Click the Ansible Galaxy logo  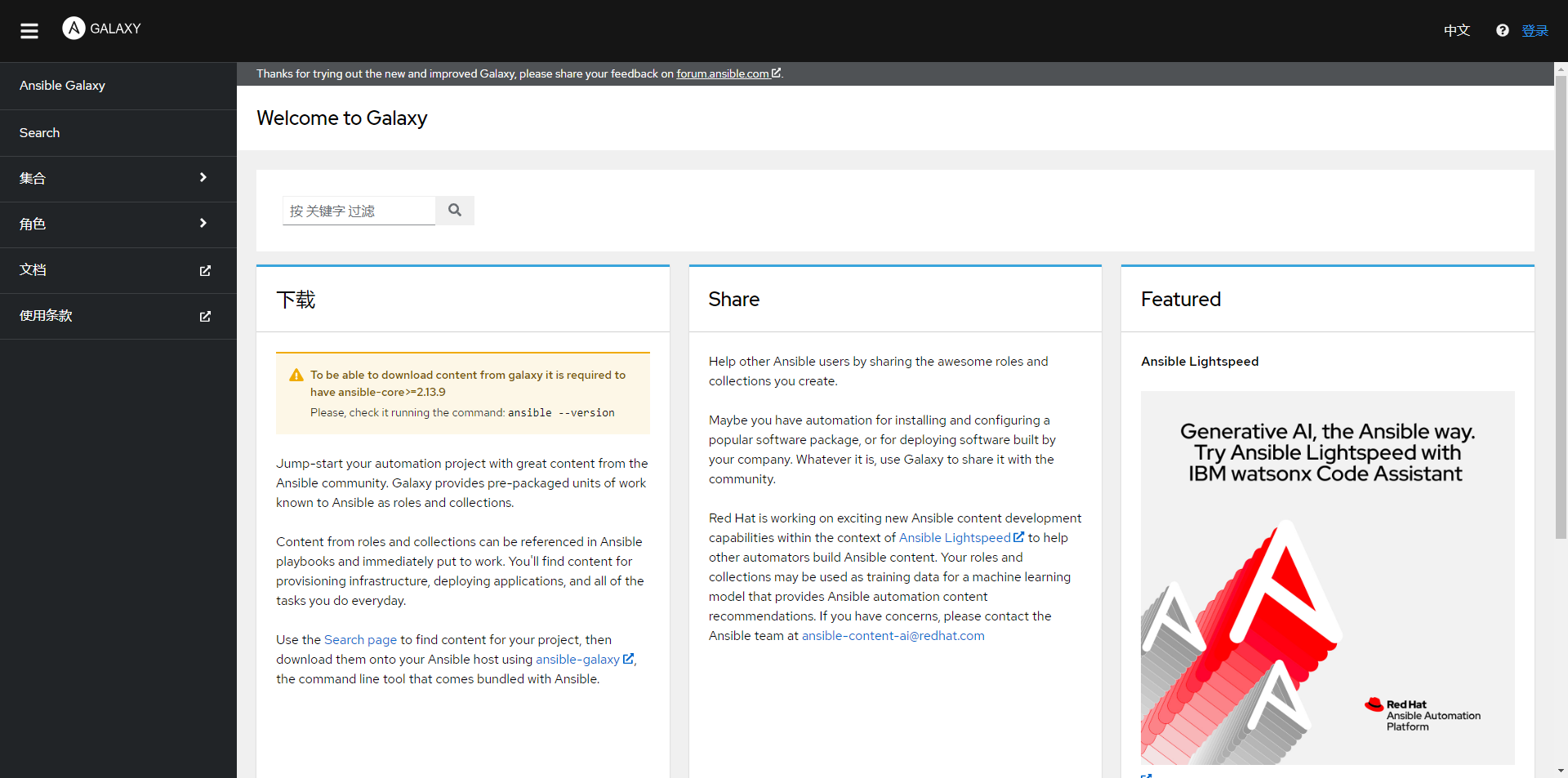102,29
